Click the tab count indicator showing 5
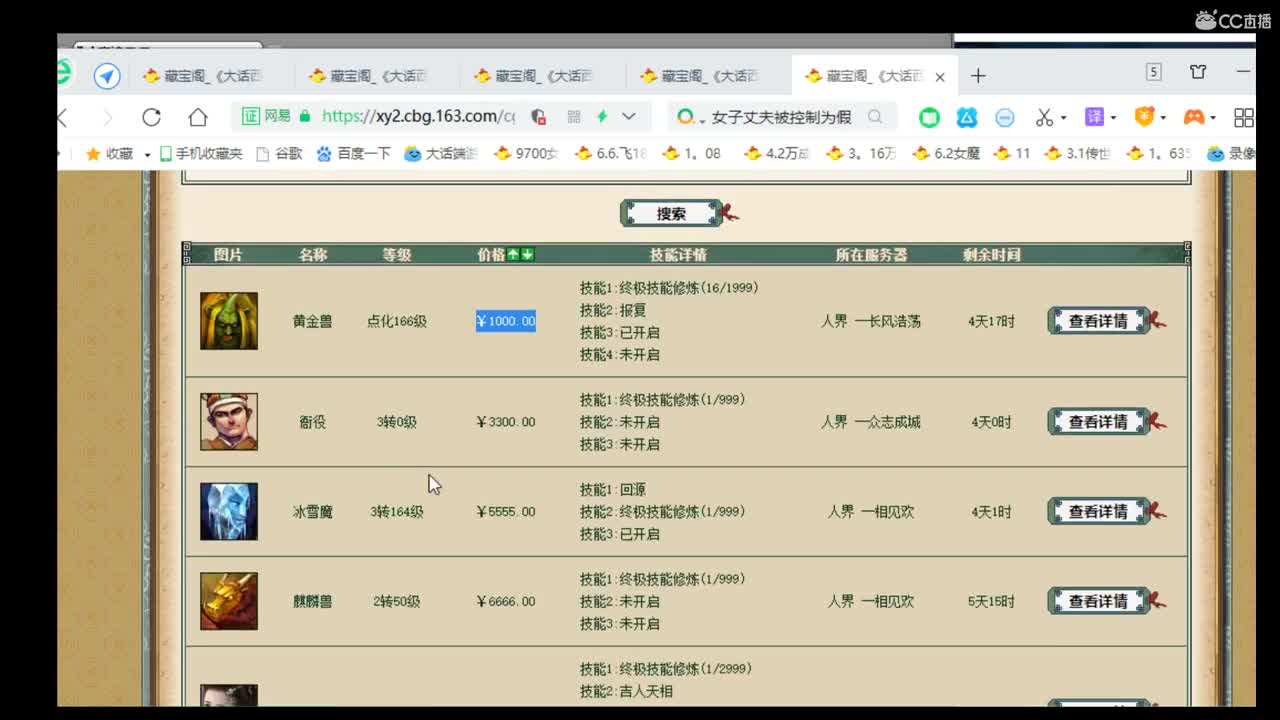This screenshot has width=1280, height=720. [x=1153, y=72]
